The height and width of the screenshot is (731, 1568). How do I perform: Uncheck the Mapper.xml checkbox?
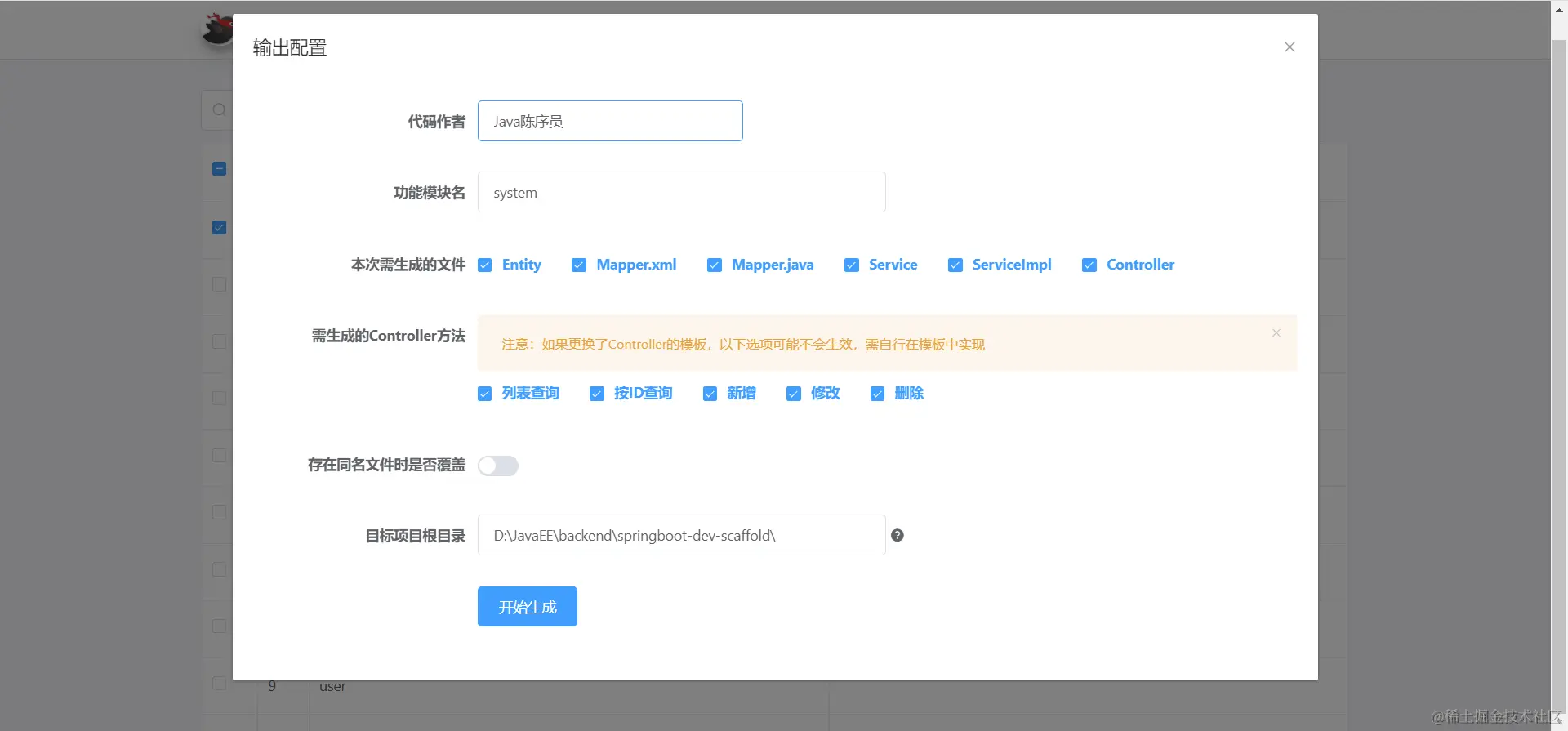pos(579,265)
